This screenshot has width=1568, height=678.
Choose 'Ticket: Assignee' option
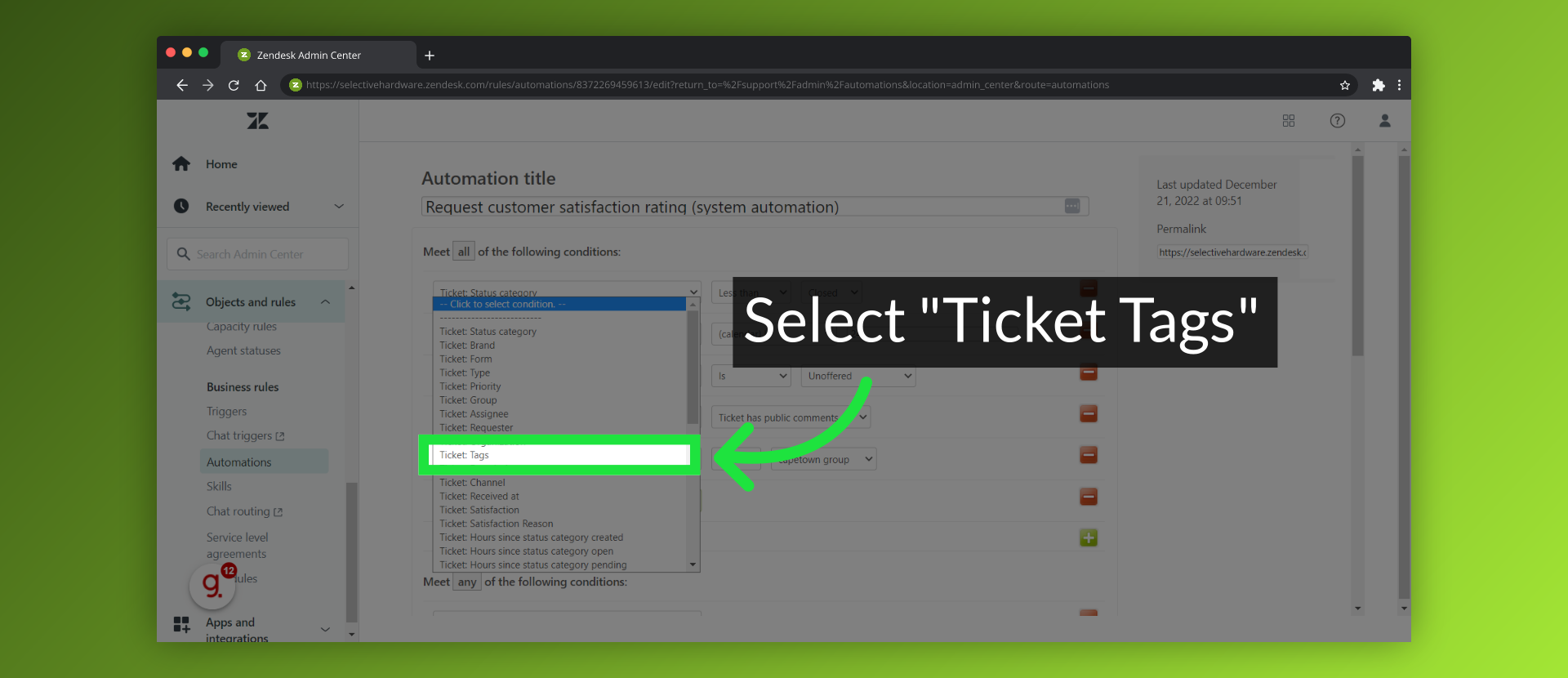(560, 414)
